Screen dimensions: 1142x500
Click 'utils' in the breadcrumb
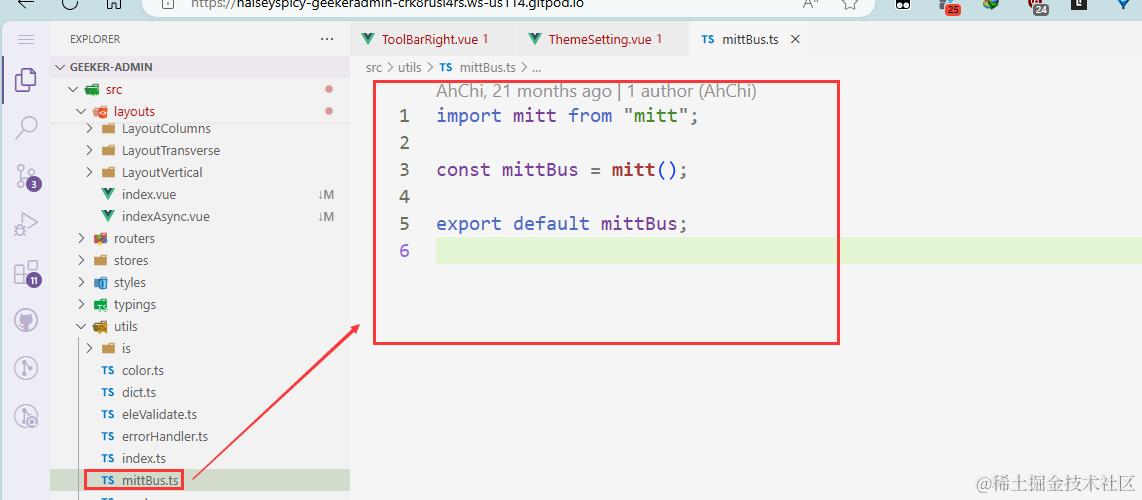click(x=409, y=67)
